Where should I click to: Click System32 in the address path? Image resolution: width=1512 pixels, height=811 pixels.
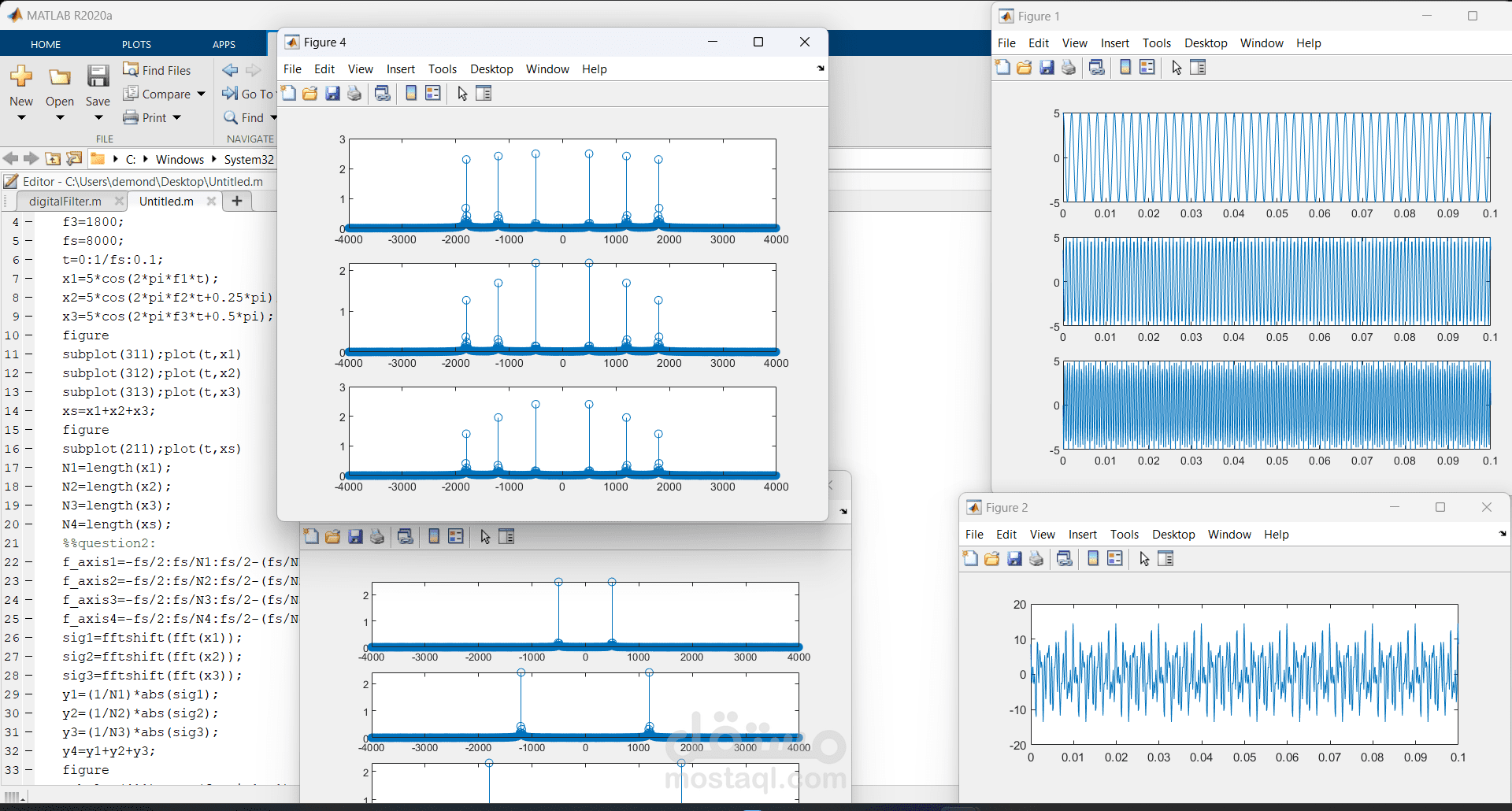coord(249,160)
